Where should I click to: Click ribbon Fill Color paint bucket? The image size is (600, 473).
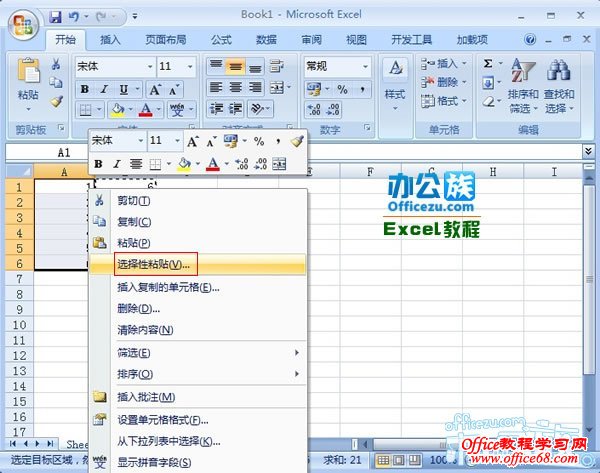click(x=117, y=110)
